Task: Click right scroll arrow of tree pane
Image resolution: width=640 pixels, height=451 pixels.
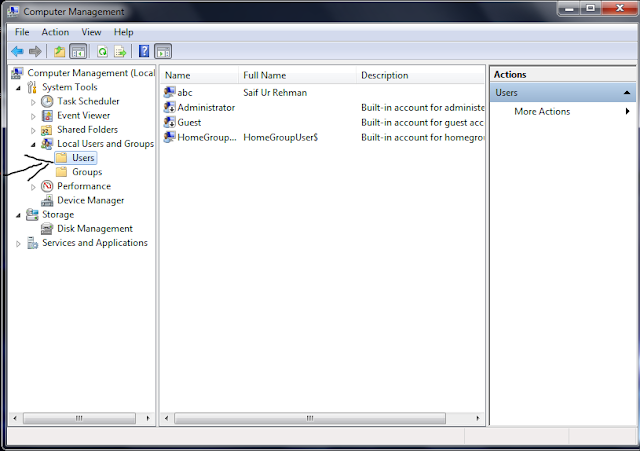Action: (x=148, y=418)
